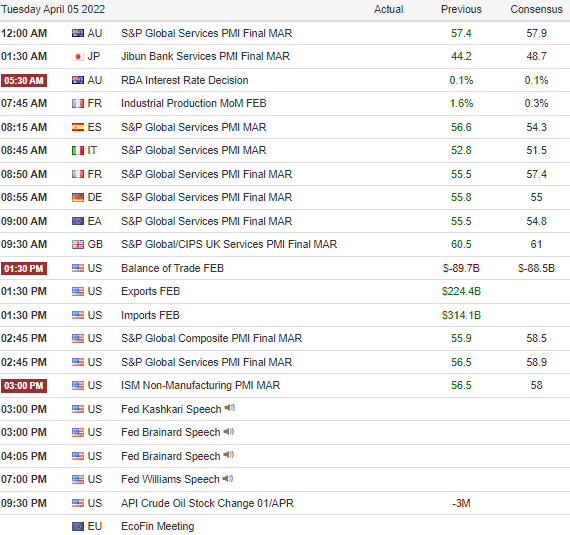570x535 pixels.
Task: Click the Spain flag icon
Action: tap(78, 127)
